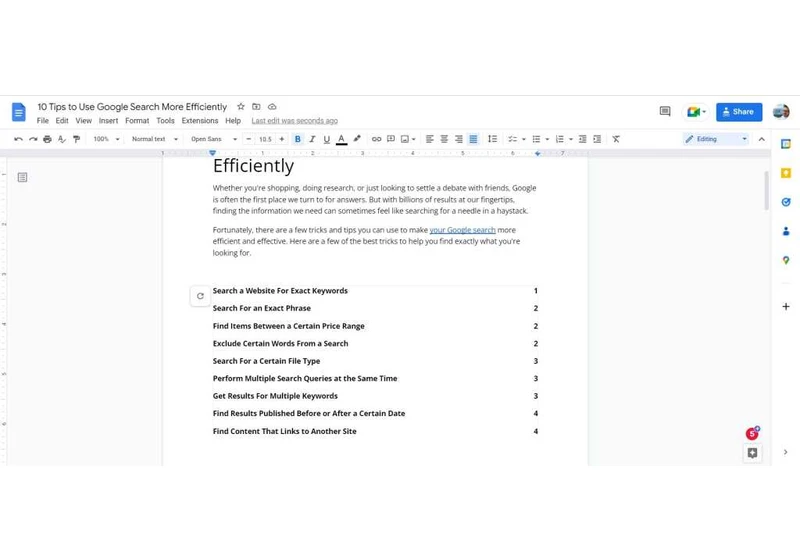Open the Insert menu
The image size is (800, 560).
point(108,121)
